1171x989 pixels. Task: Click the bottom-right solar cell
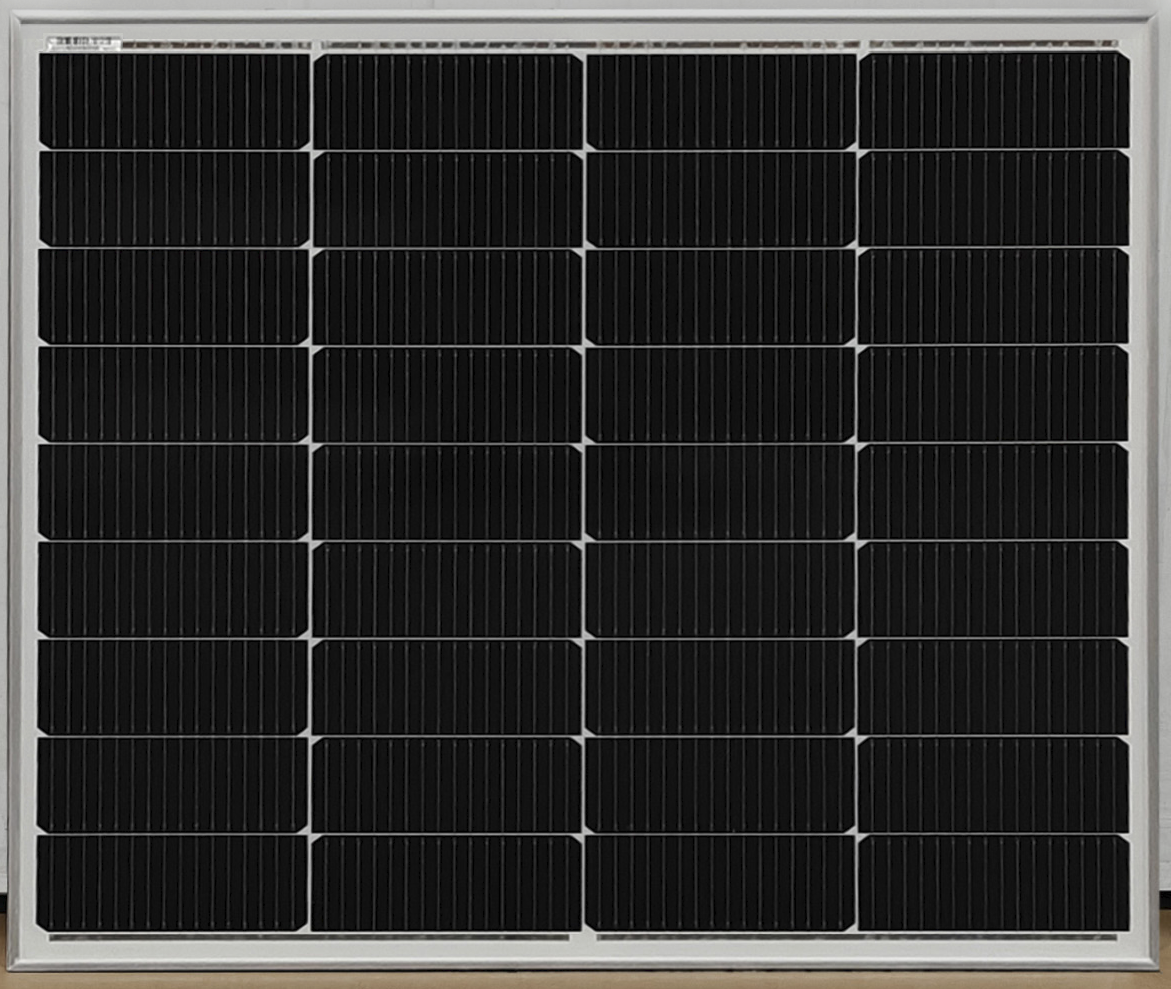point(993,882)
